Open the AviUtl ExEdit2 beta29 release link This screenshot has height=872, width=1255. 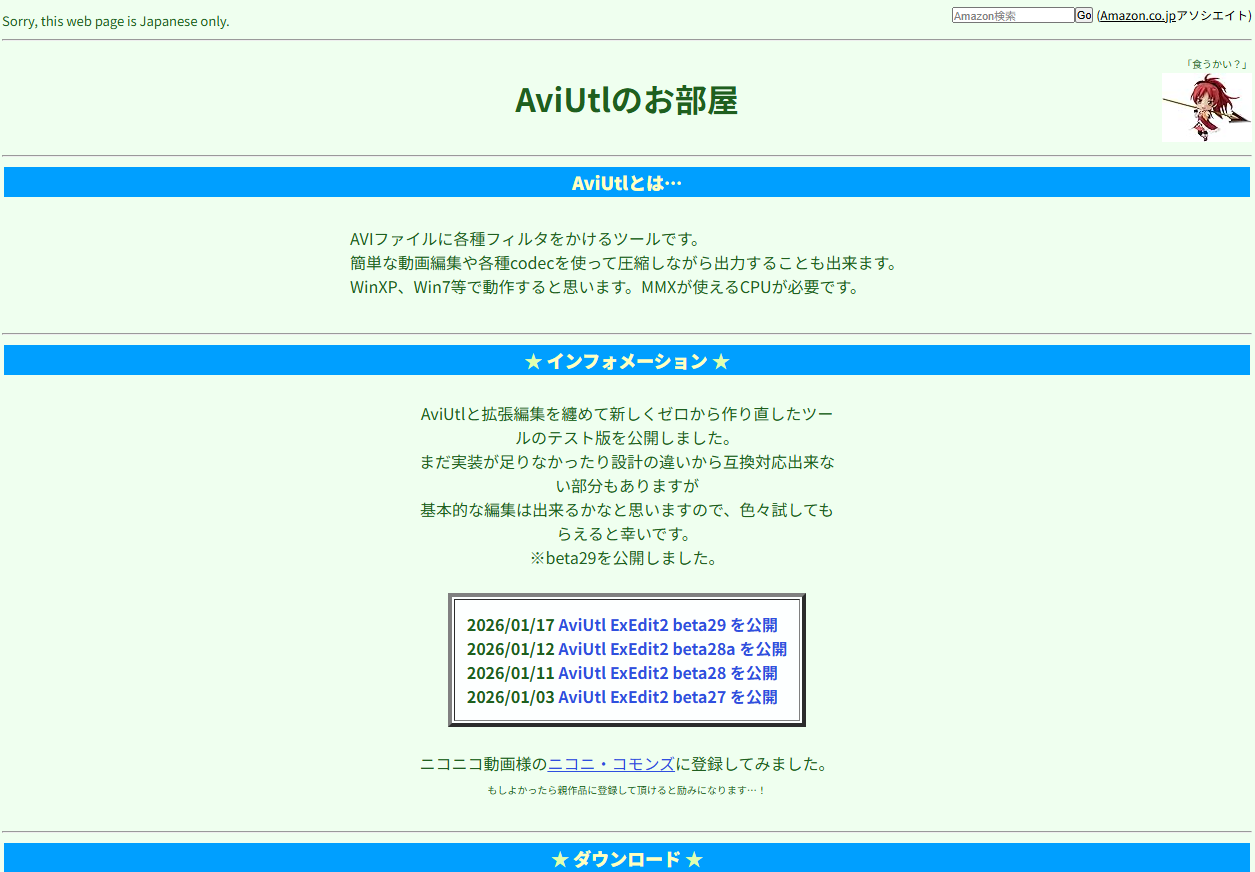pyautogui.click(x=667, y=625)
